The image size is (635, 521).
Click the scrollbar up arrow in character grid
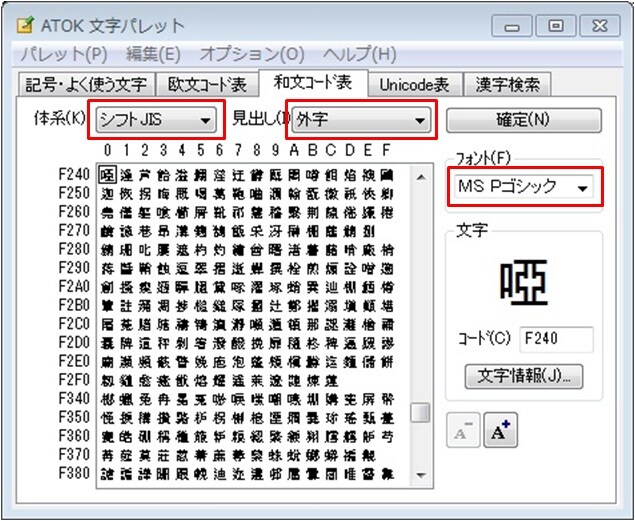pos(421,177)
